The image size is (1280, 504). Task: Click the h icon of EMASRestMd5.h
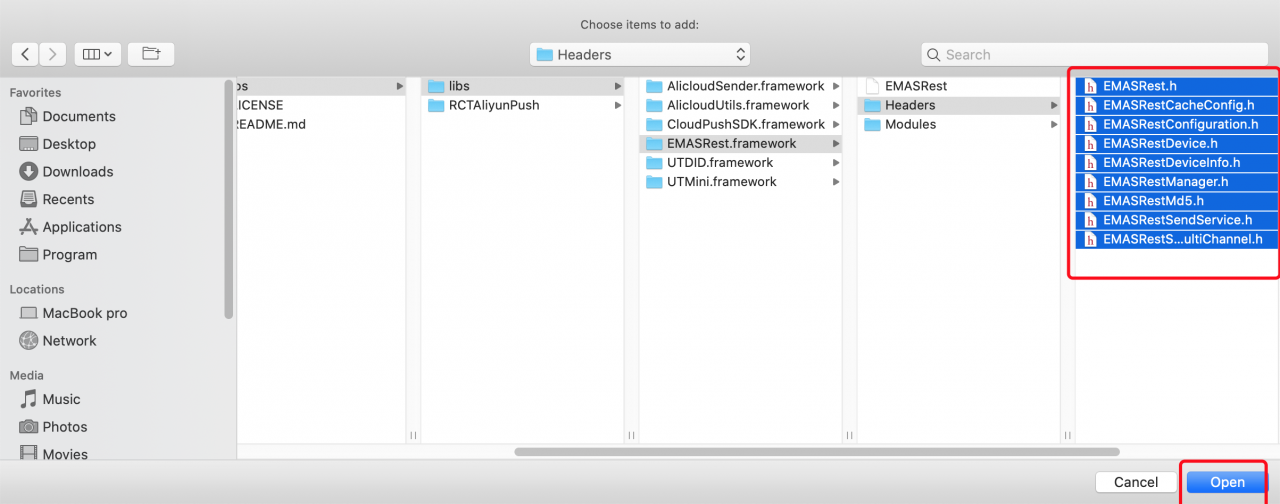[1091, 201]
